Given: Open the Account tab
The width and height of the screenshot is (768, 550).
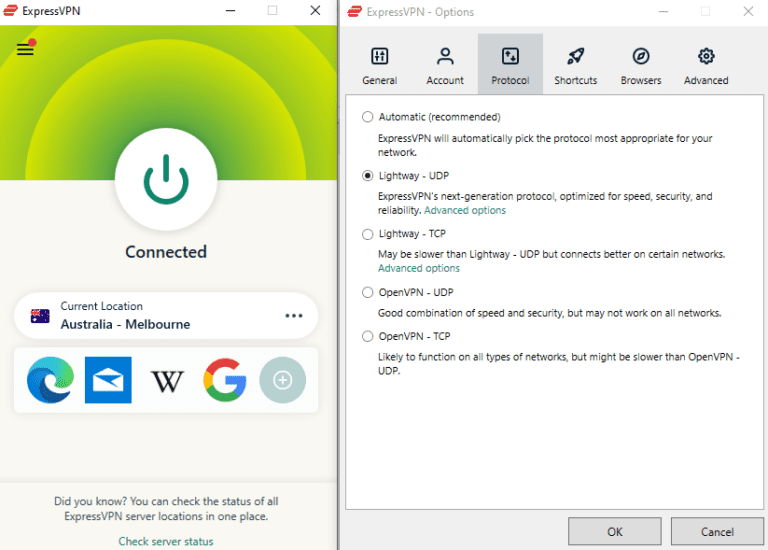Looking at the screenshot, I should 445,65.
